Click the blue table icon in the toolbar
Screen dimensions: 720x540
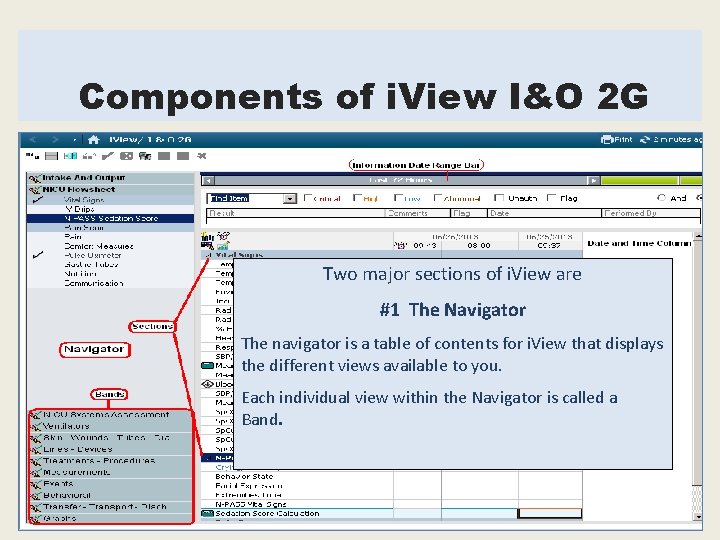click(x=70, y=156)
